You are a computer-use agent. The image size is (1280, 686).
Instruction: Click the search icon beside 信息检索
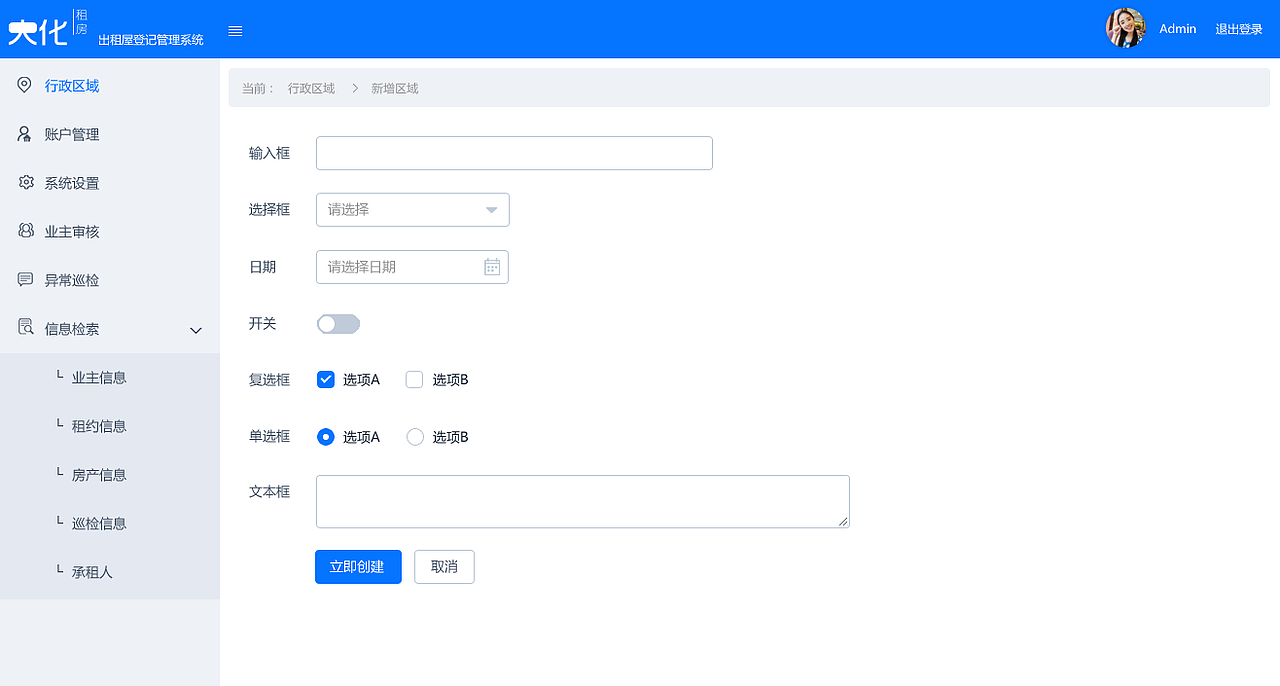[x=24, y=328]
